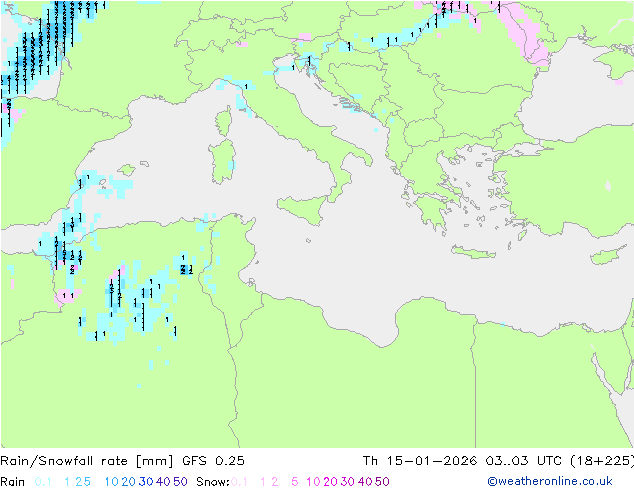Select rain legend value 40
Image resolution: width=634 pixels, height=490 pixels.
tap(163, 482)
